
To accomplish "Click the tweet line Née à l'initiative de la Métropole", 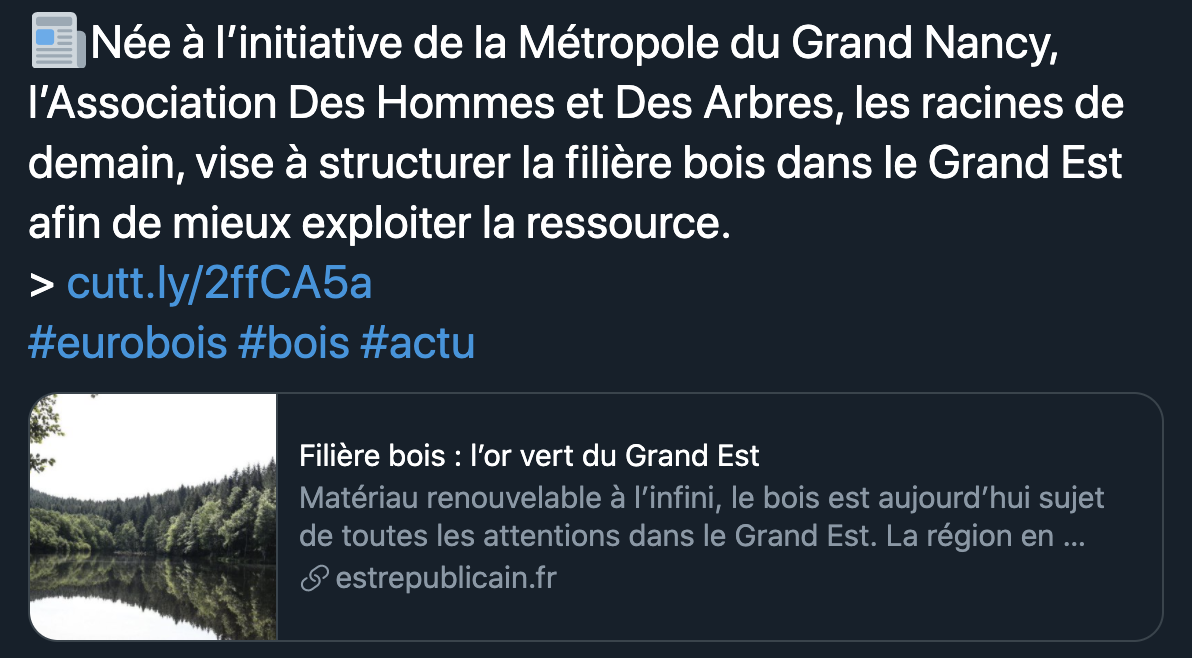I will coord(574,44).
